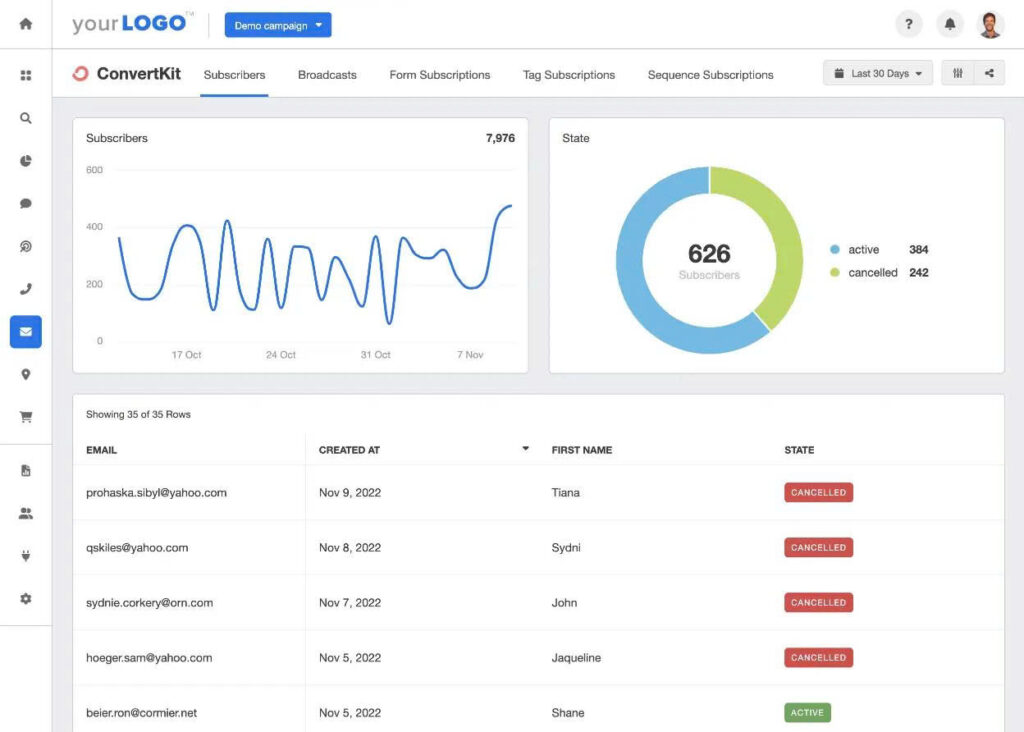Open the Last 30 Days date range dropdown
This screenshot has width=1024, height=732.
click(x=877, y=72)
